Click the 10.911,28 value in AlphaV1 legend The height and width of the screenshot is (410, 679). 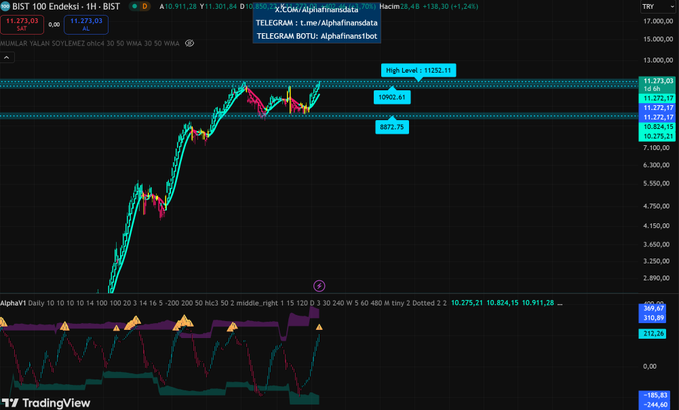(537, 303)
